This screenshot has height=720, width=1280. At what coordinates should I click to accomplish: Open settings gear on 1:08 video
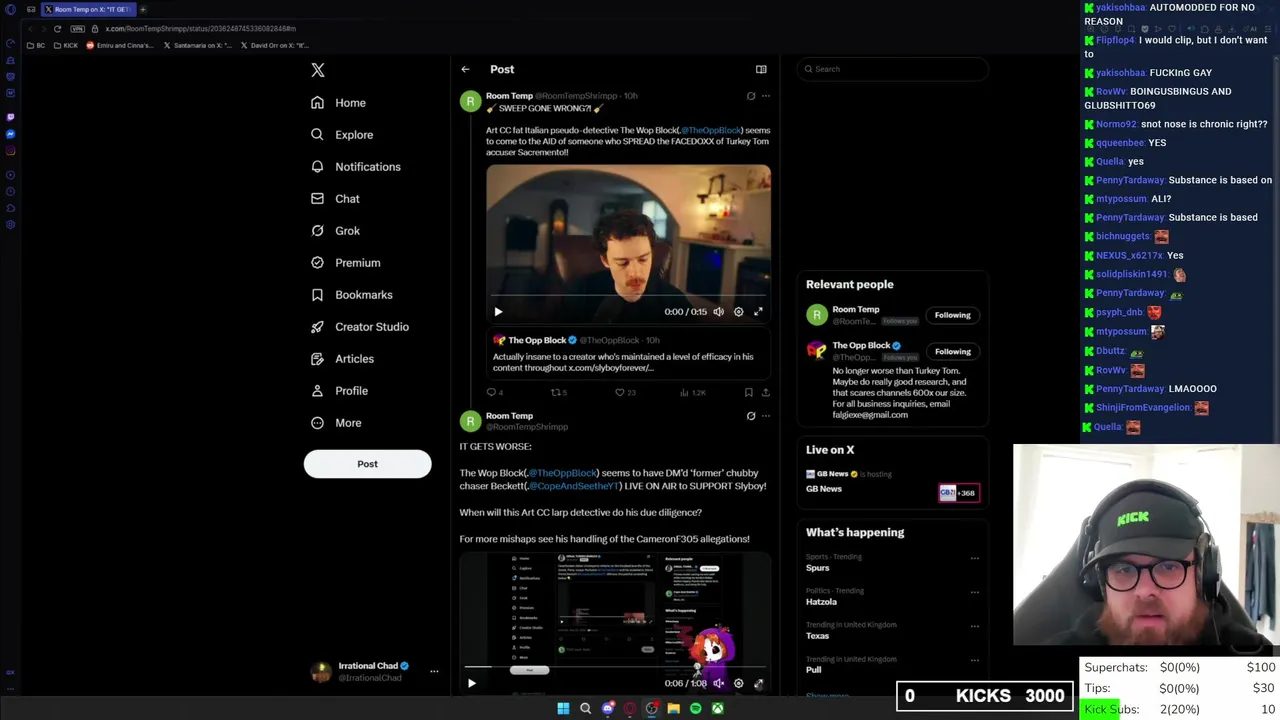738,683
